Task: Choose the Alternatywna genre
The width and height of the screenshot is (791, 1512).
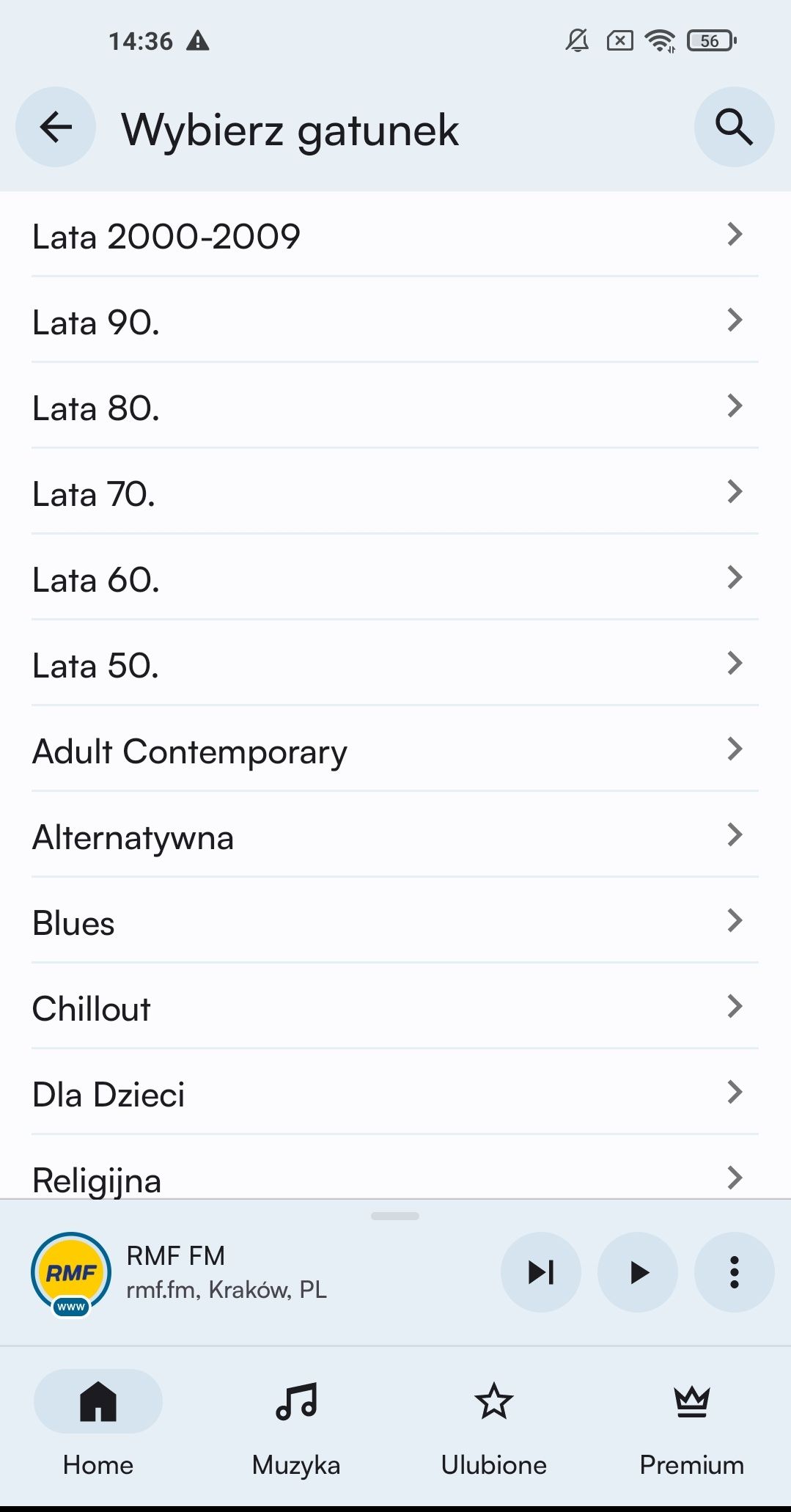Action: (x=395, y=835)
